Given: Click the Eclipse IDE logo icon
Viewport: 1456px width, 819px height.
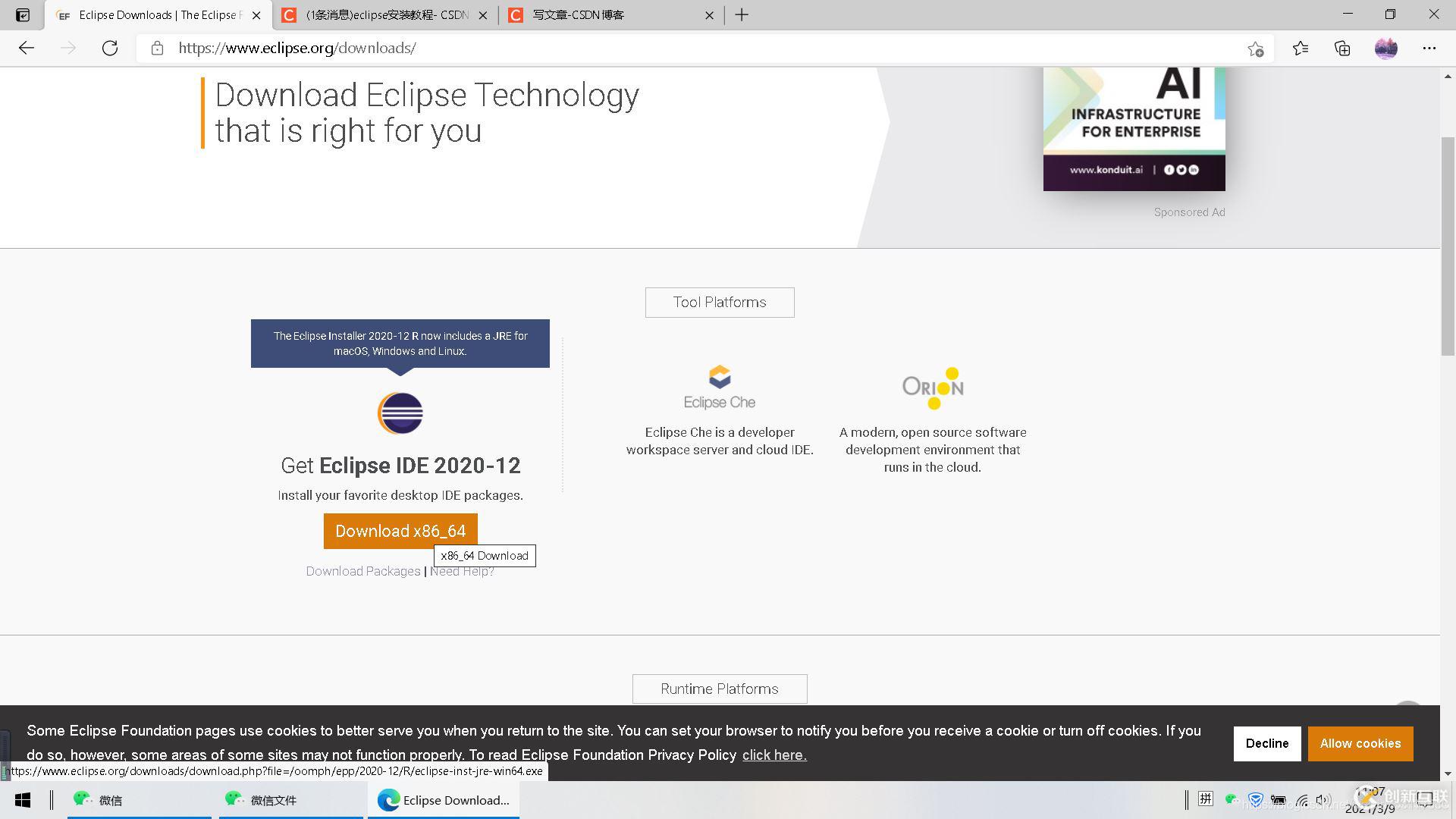Looking at the screenshot, I should 399,413.
